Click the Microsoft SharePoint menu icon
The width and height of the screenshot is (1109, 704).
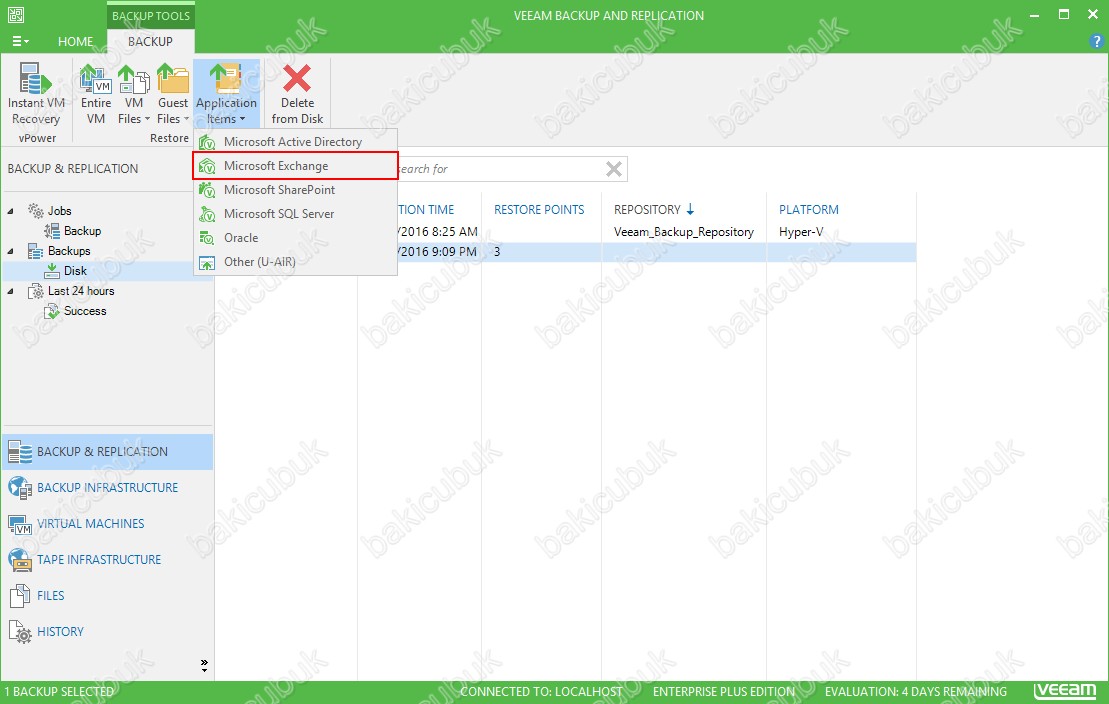207,190
